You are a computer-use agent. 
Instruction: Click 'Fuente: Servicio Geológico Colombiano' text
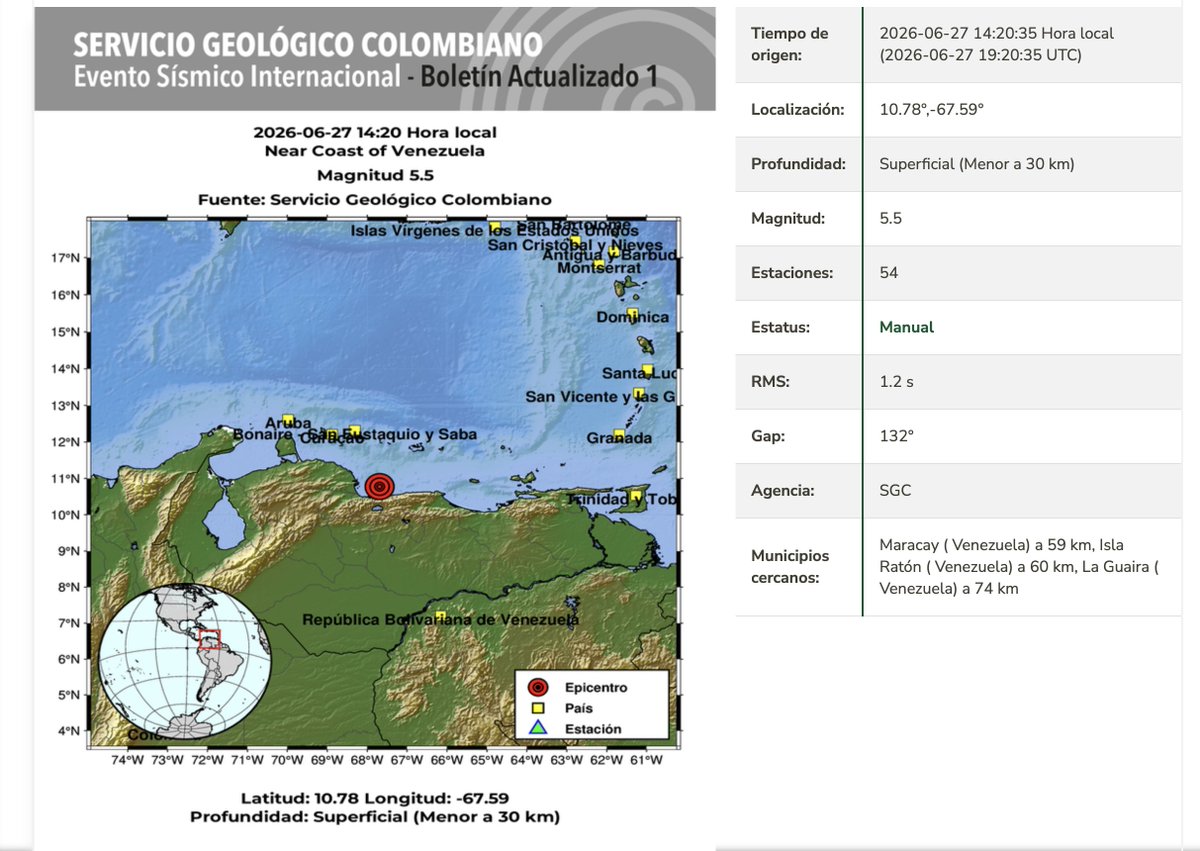click(x=374, y=199)
